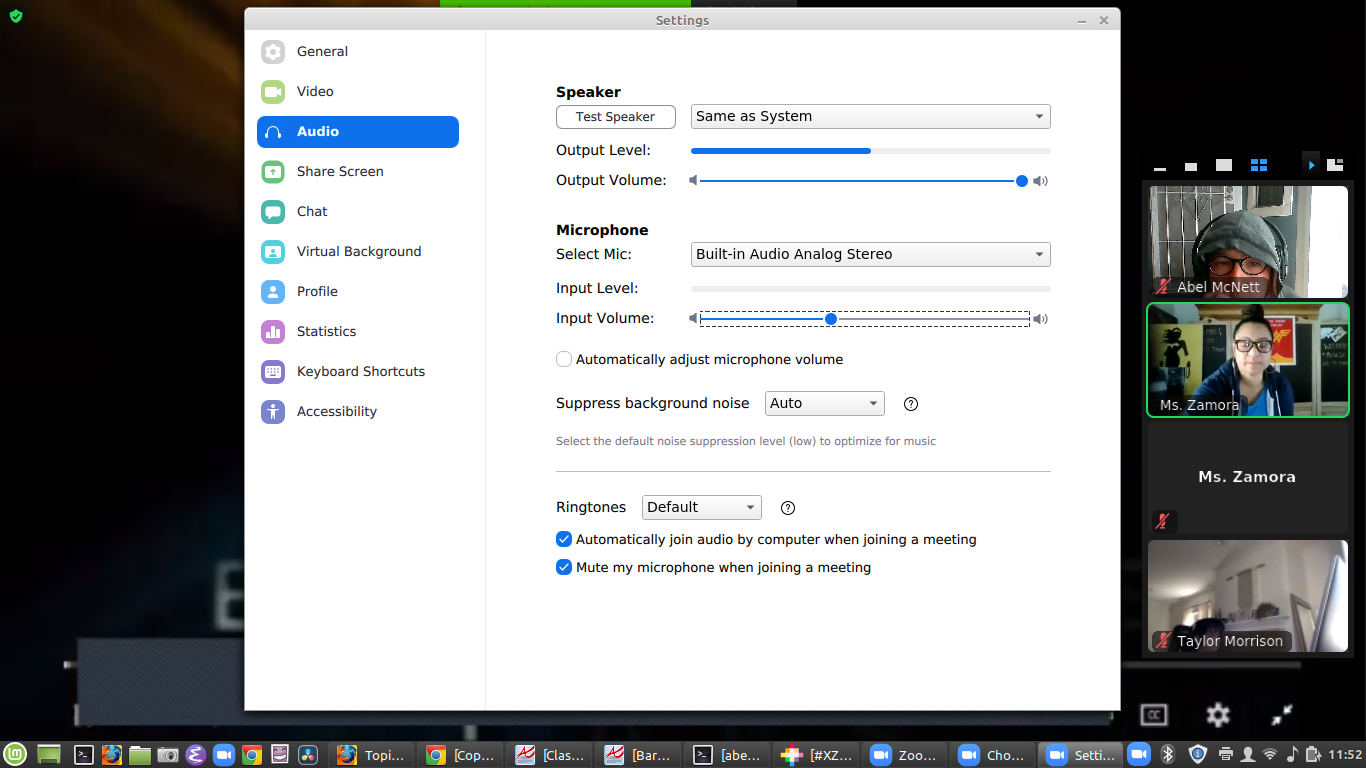Click the output volume loud speaker icon

(1041, 181)
